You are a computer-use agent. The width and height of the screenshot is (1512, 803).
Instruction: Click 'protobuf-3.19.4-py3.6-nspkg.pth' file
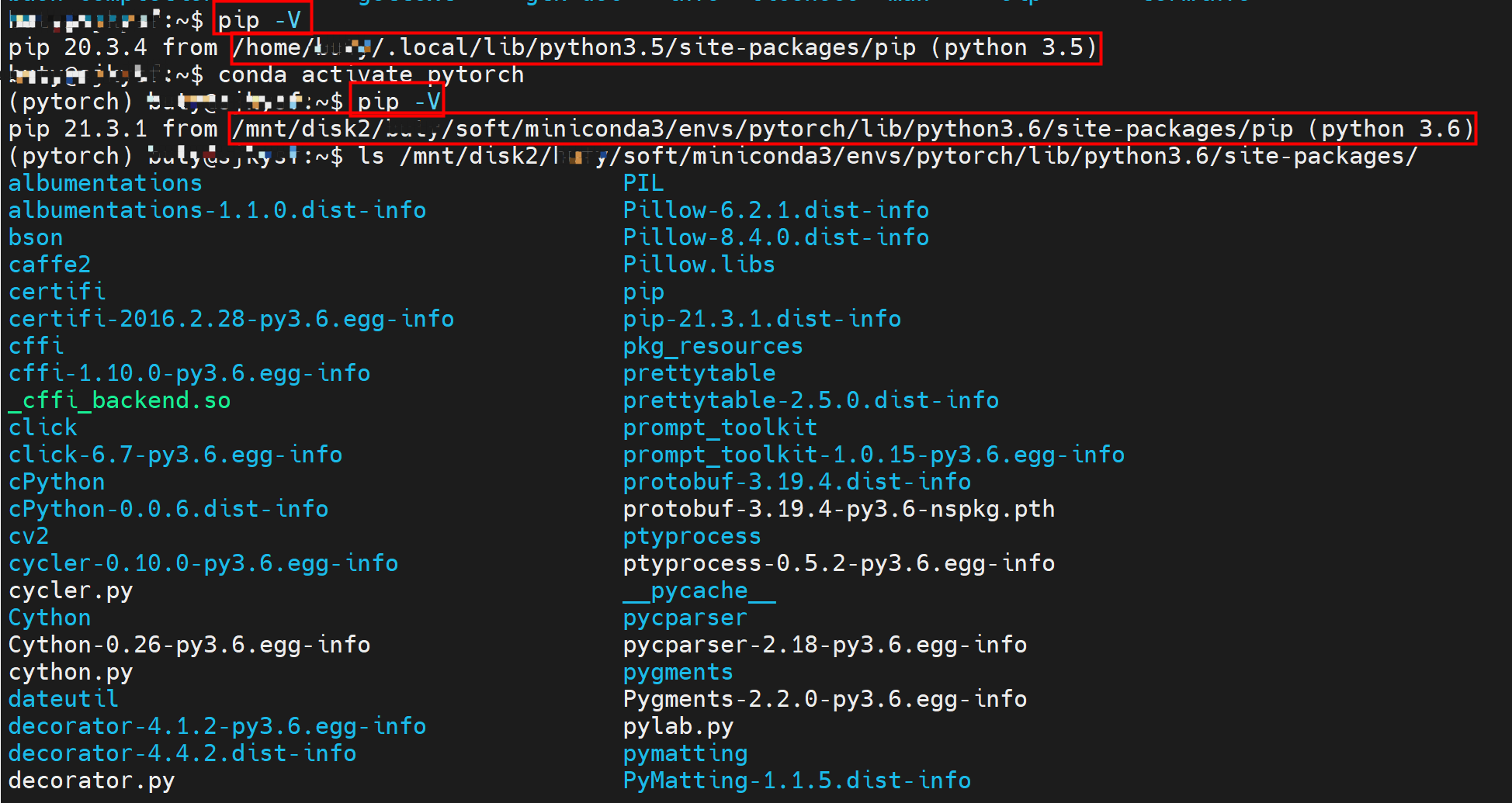click(x=839, y=509)
